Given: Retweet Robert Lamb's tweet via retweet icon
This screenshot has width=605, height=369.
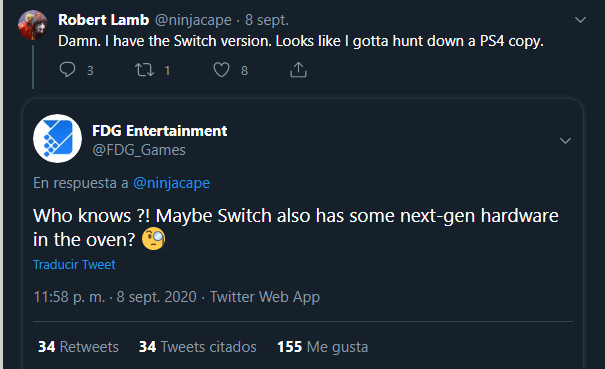Looking at the screenshot, I should pos(144,70).
